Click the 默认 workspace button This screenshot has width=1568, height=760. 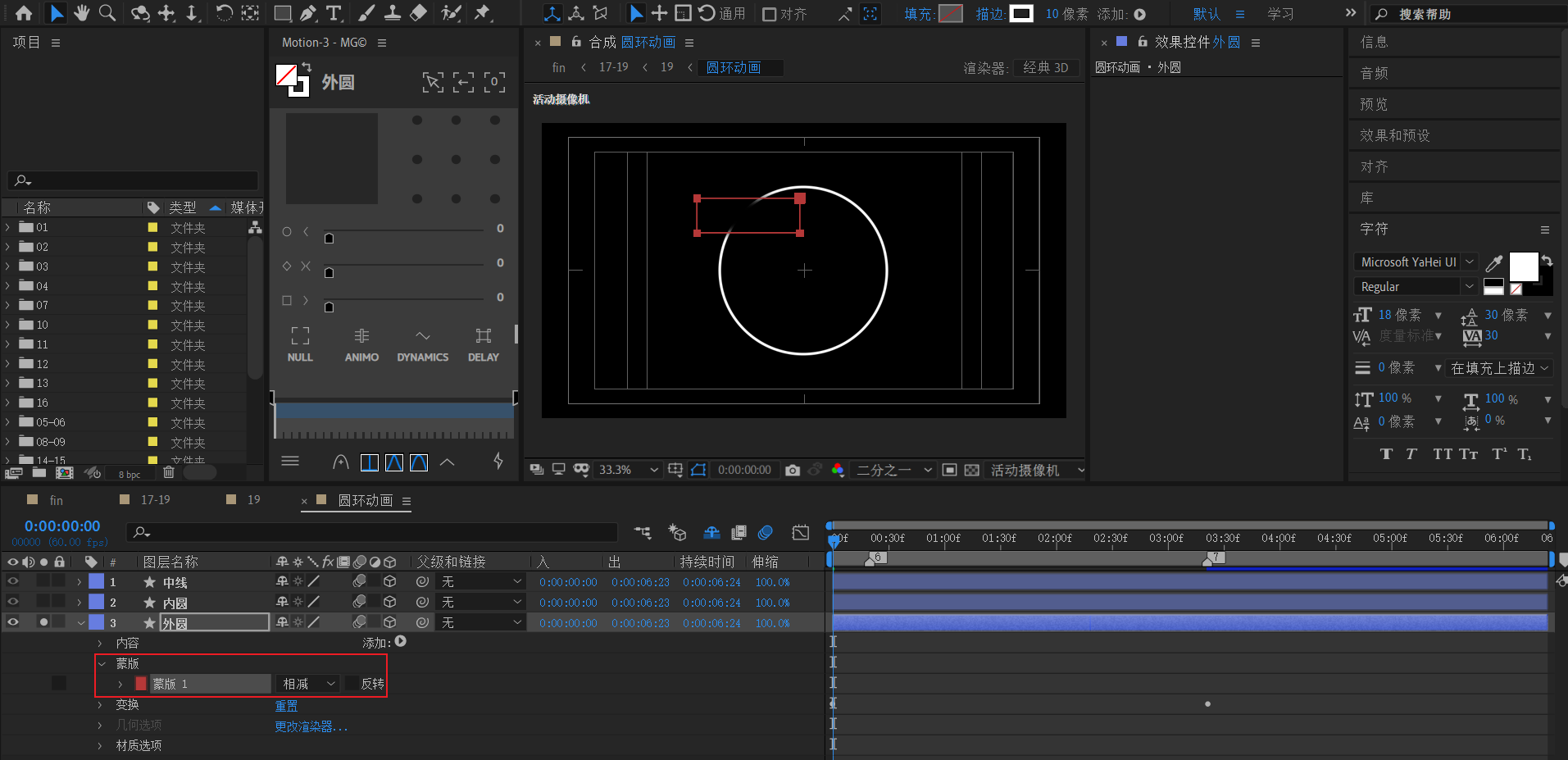pos(1207,14)
